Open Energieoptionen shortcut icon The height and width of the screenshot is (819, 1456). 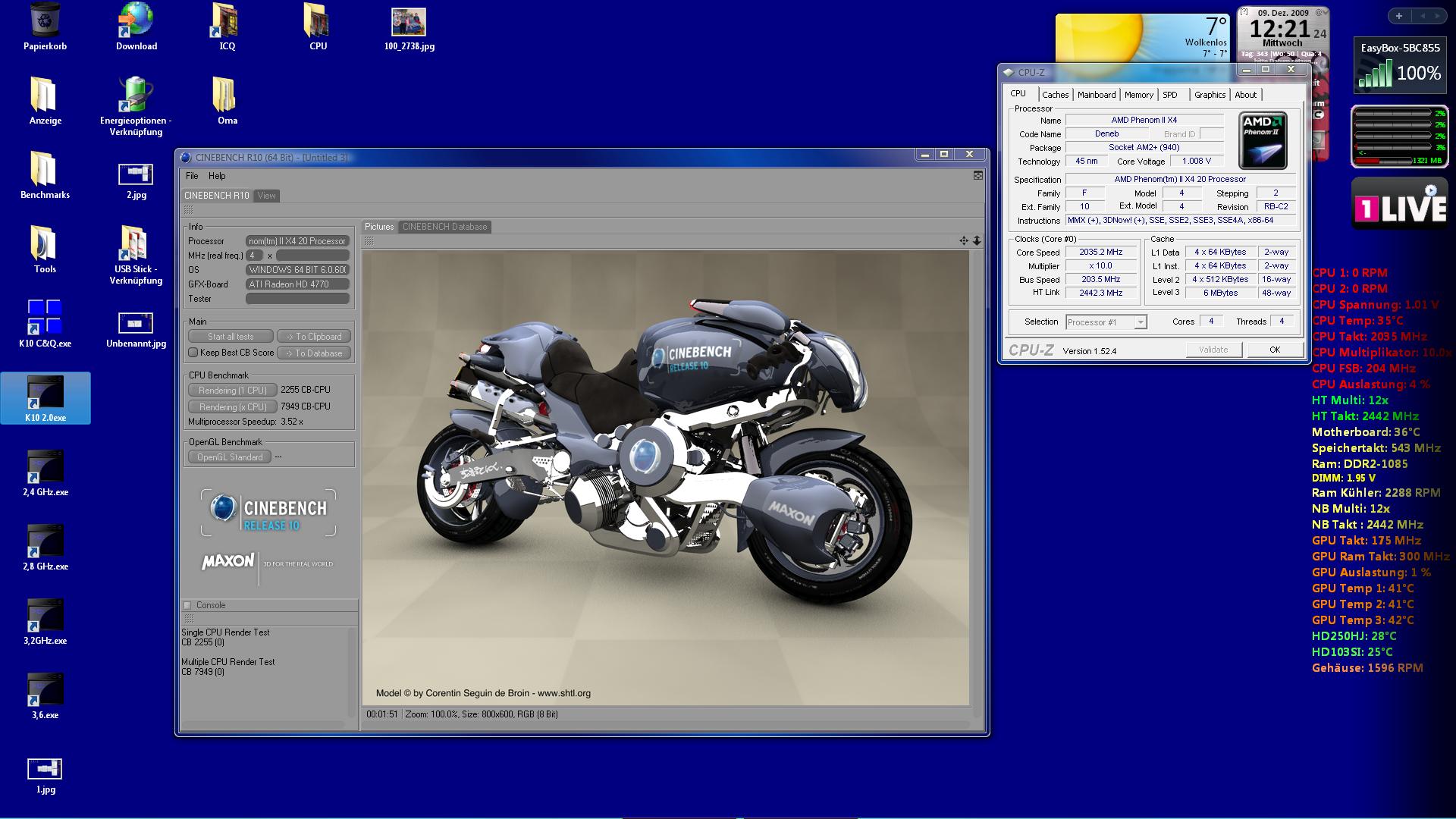pos(136,106)
